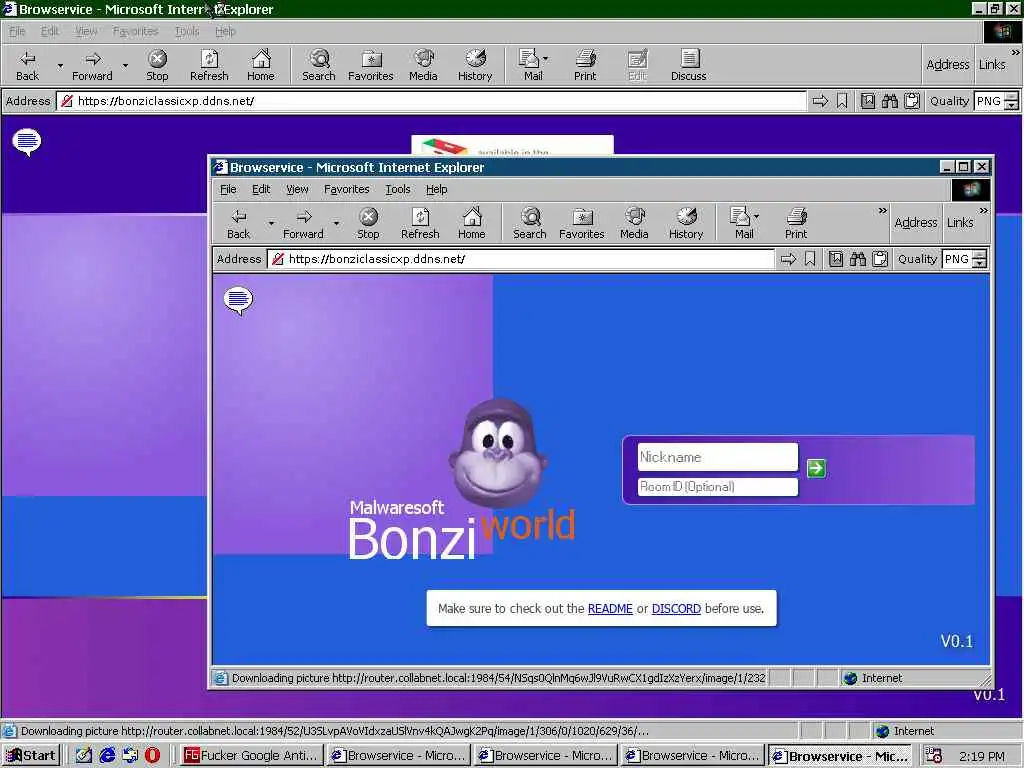Click Favorites button in background window toolbar

click(371, 65)
